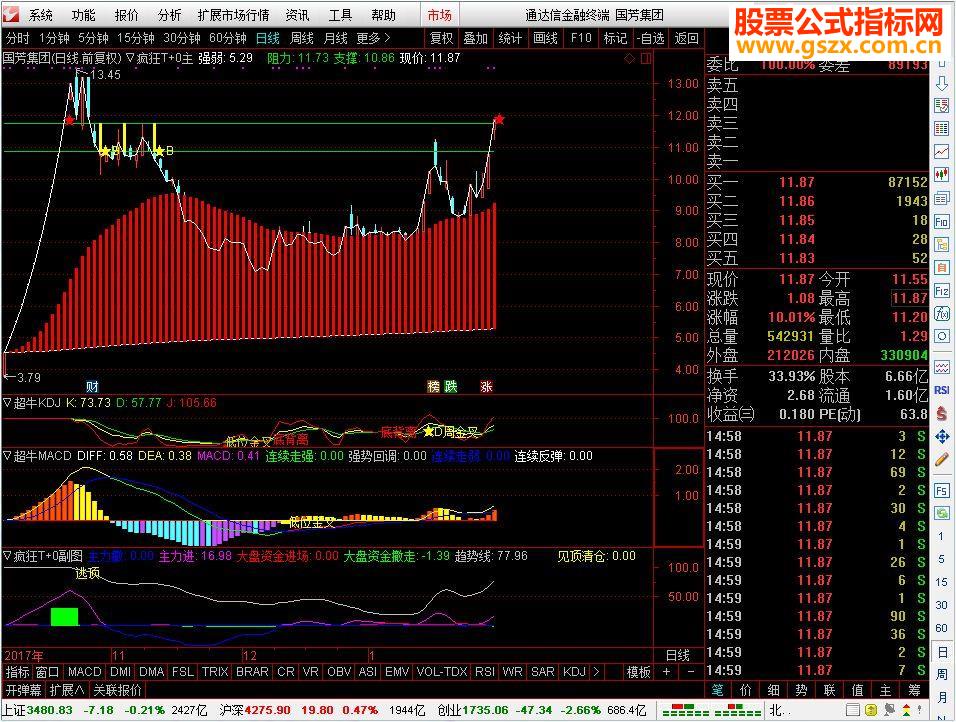Select the RSI icon in right sidebar

942,390
